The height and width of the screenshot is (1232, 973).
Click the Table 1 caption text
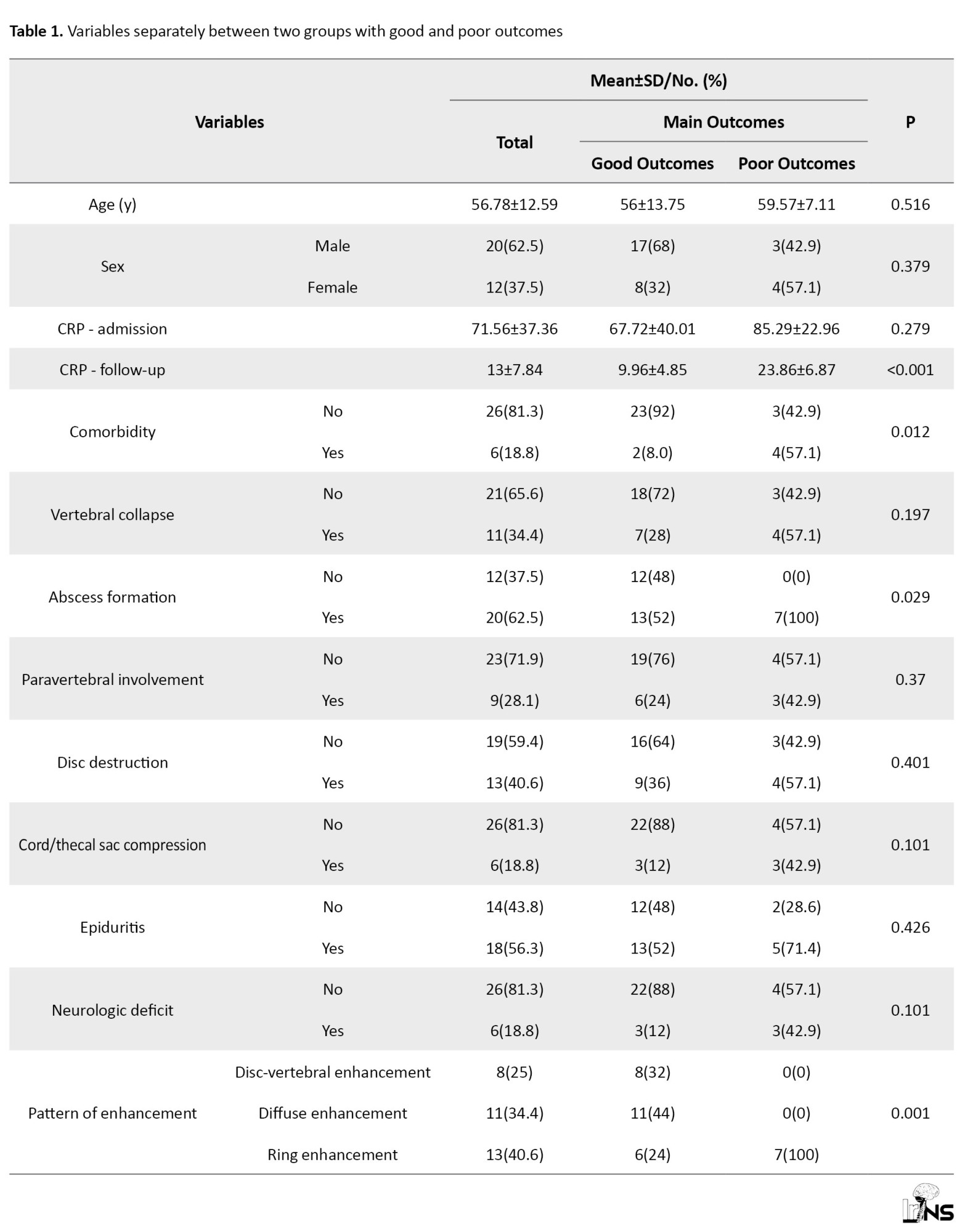pyautogui.click(x=286, y=31)
